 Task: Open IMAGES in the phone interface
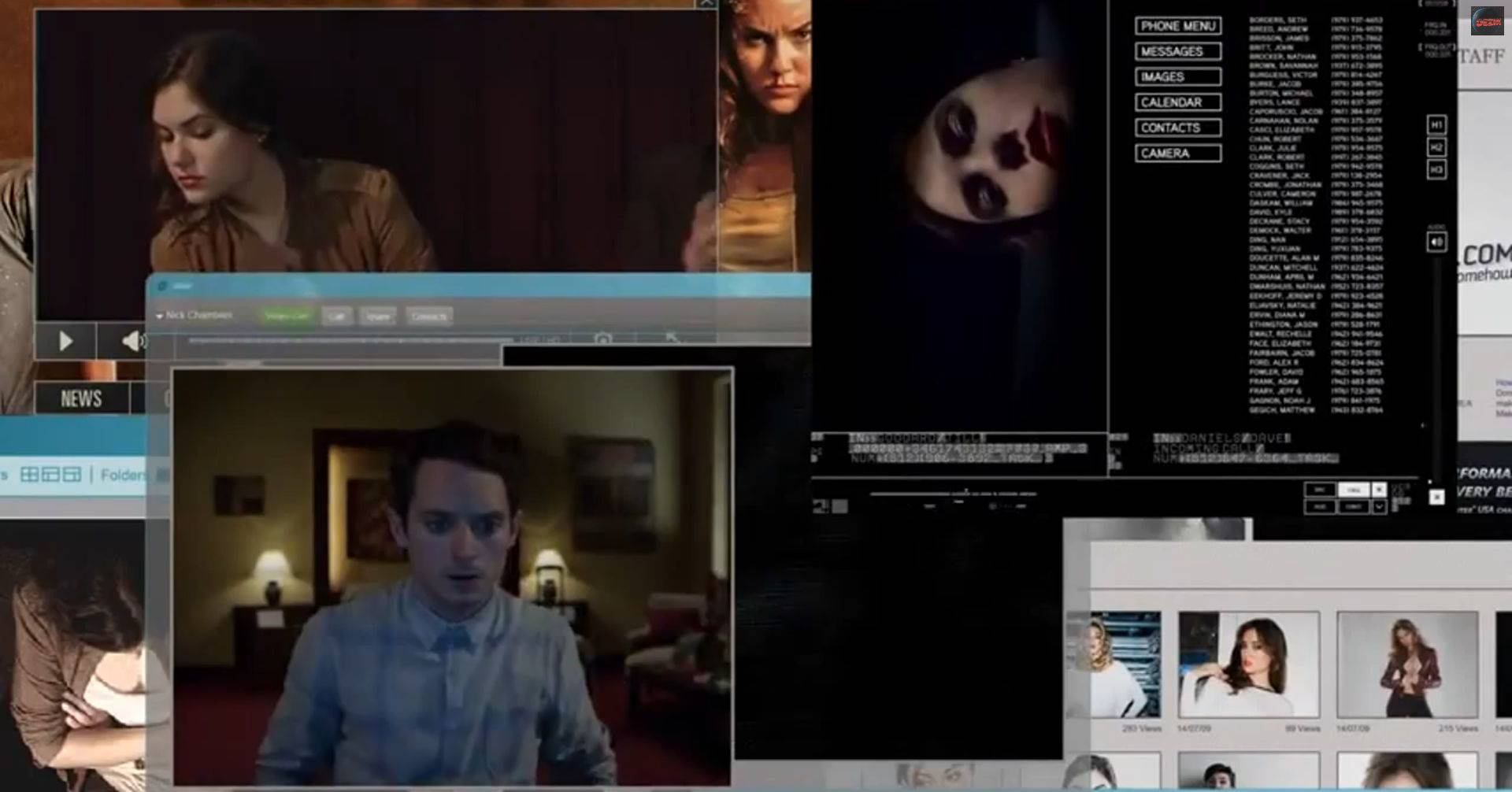(x=1178, y=76)
